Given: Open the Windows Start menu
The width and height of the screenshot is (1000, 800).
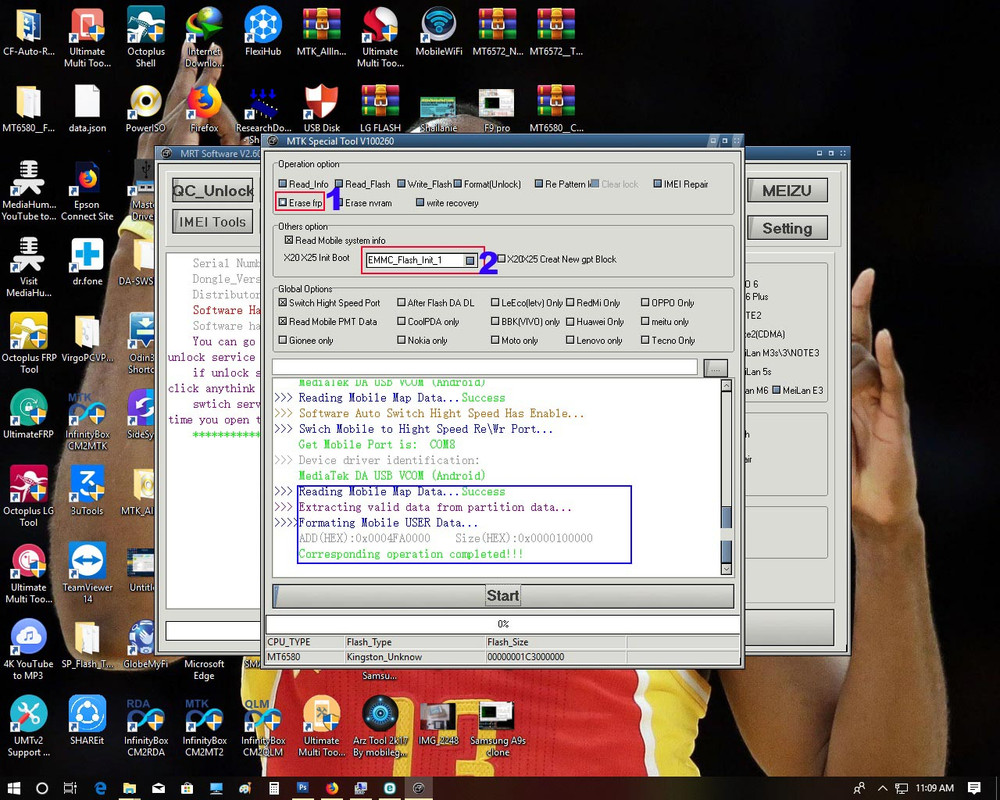Looking at the screenshot, I should pyautogui.click(x=14, y=788).
